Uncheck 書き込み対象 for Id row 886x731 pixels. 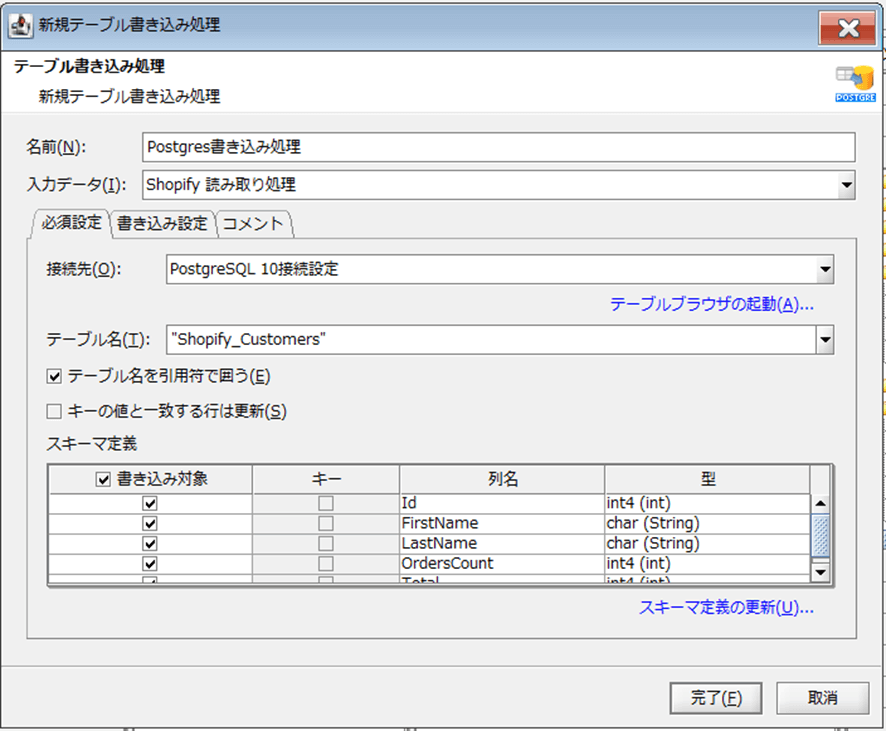(150, 503)
